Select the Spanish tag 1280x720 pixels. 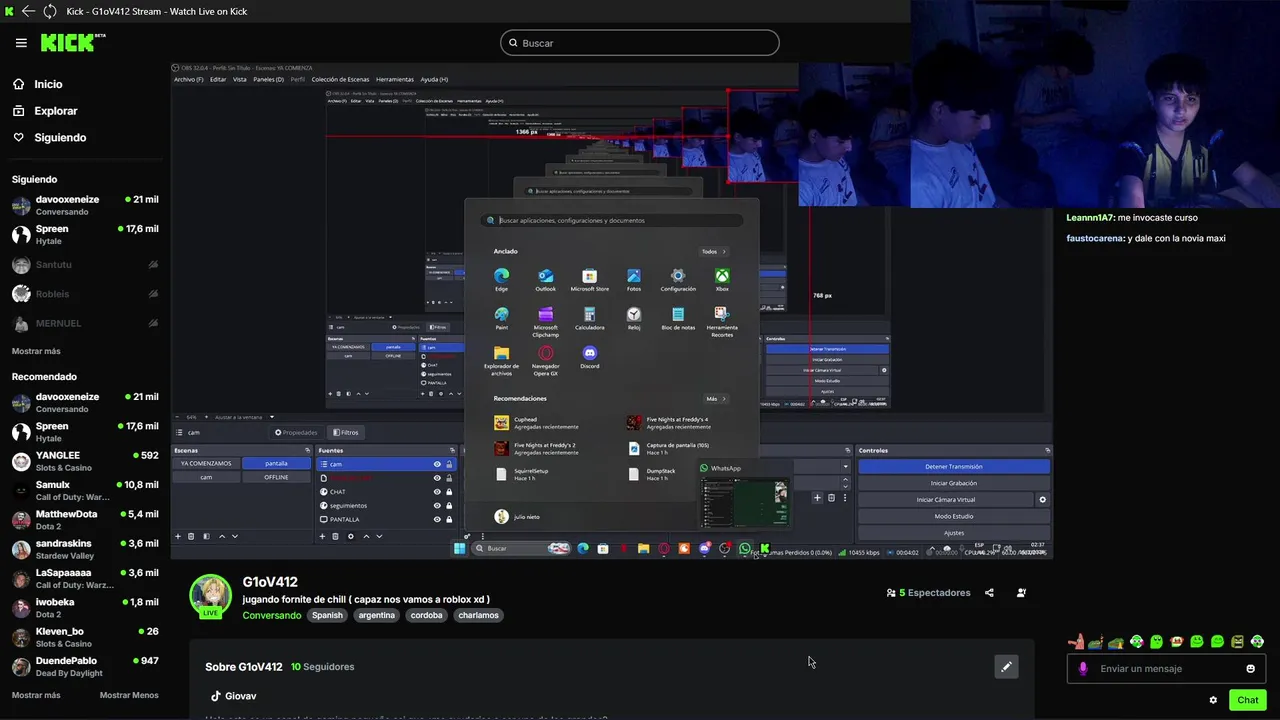coord(327,615)
